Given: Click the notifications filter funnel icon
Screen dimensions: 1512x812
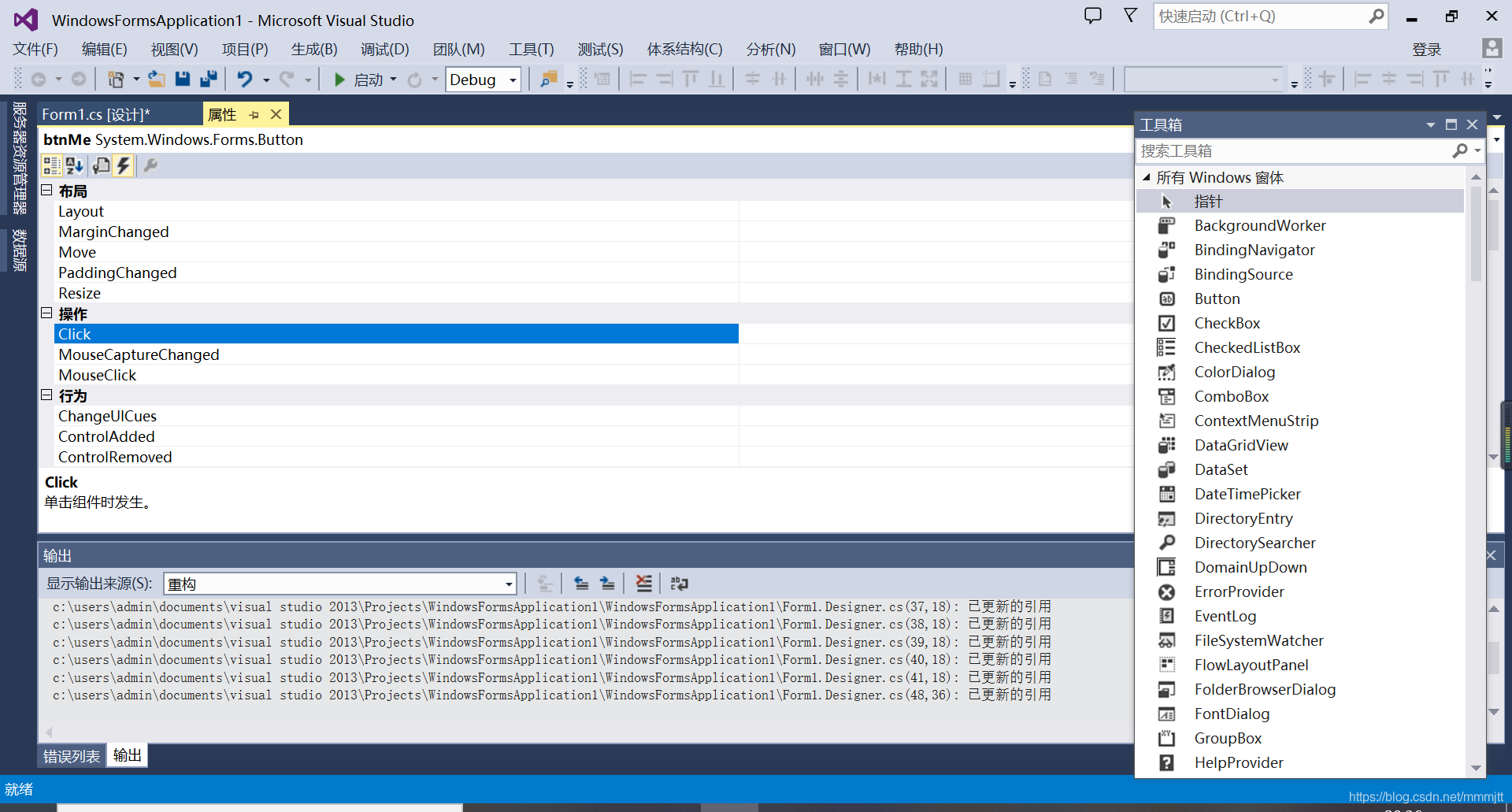Looking at the screenshot, I should pos(1130,16).
